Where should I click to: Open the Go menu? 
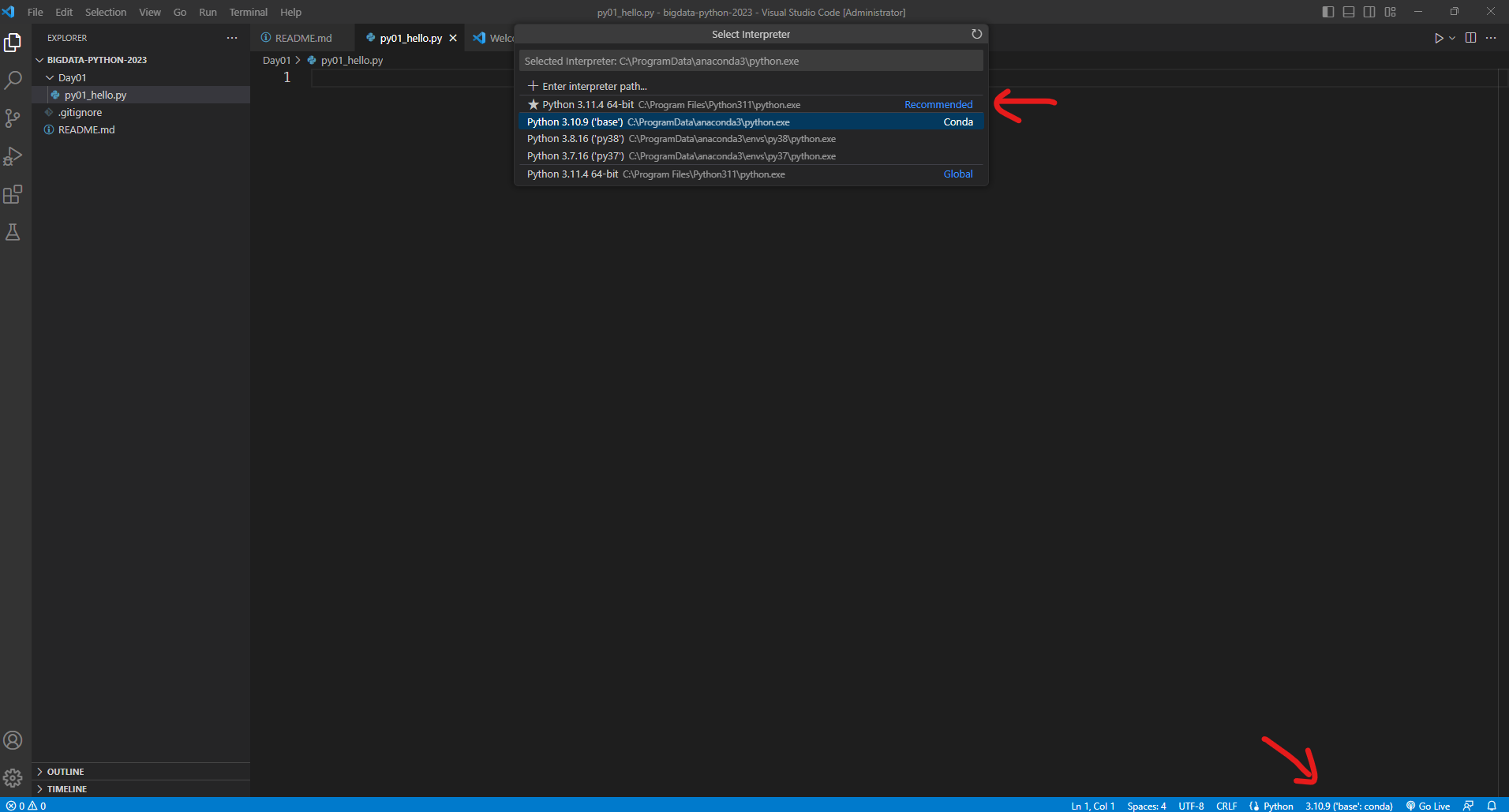click(x=180, y=12)
